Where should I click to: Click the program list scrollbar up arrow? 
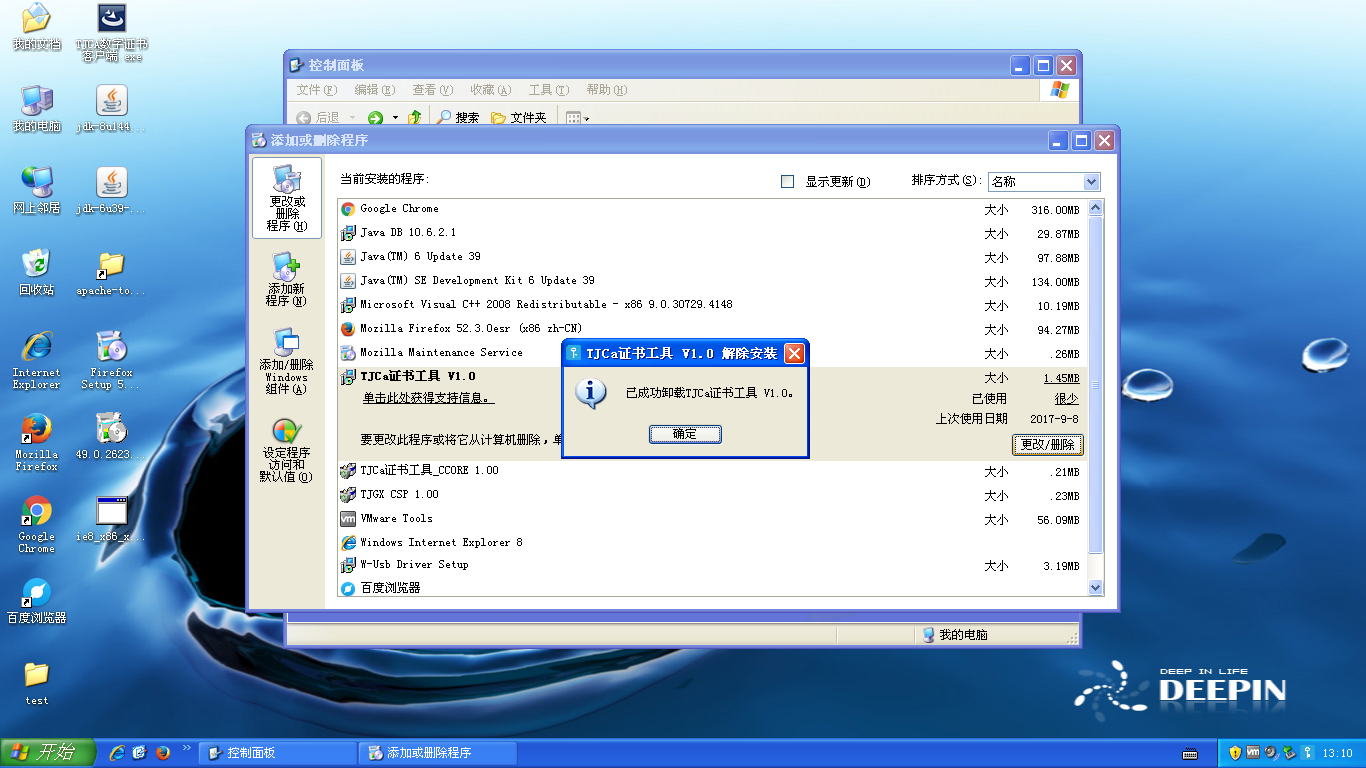pos(1095,208)
